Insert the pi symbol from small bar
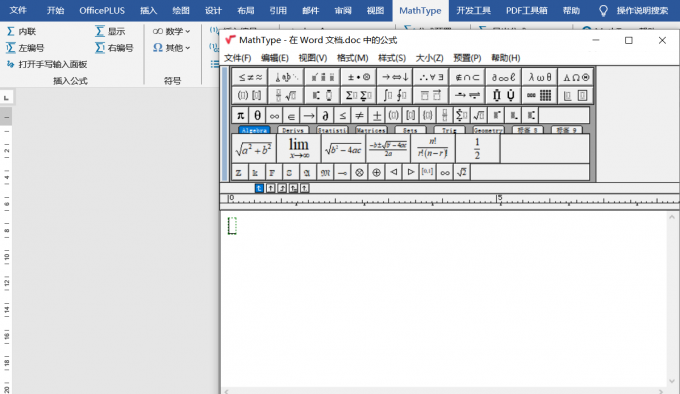 point(240,115)
